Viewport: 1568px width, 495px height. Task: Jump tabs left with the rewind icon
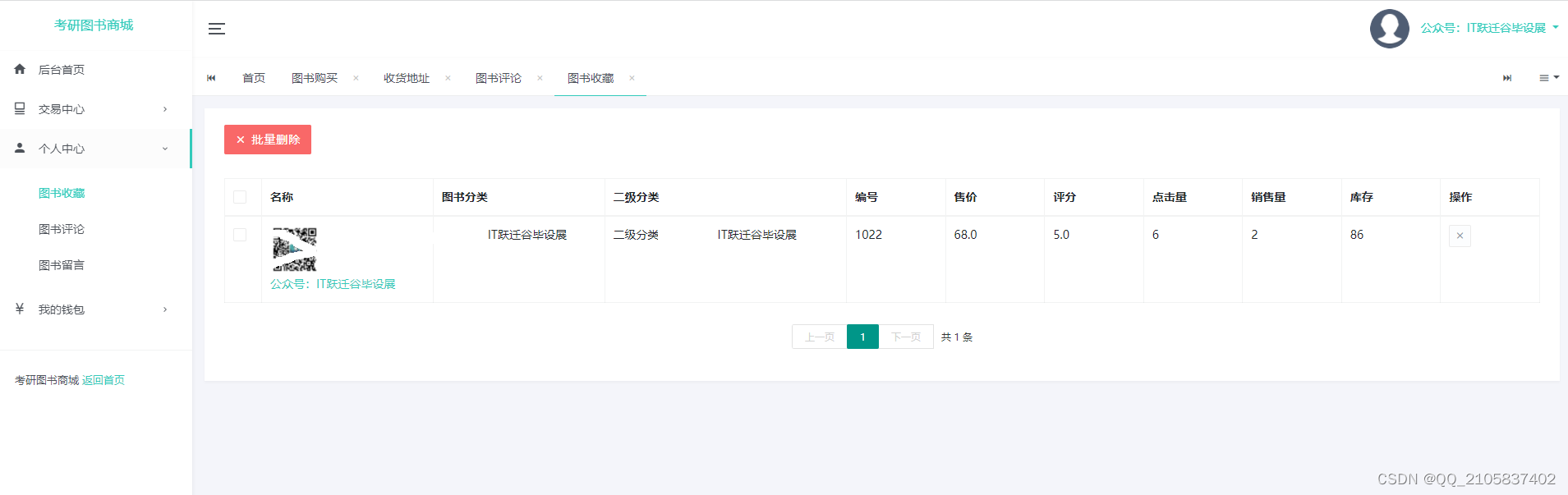(211, 78)
